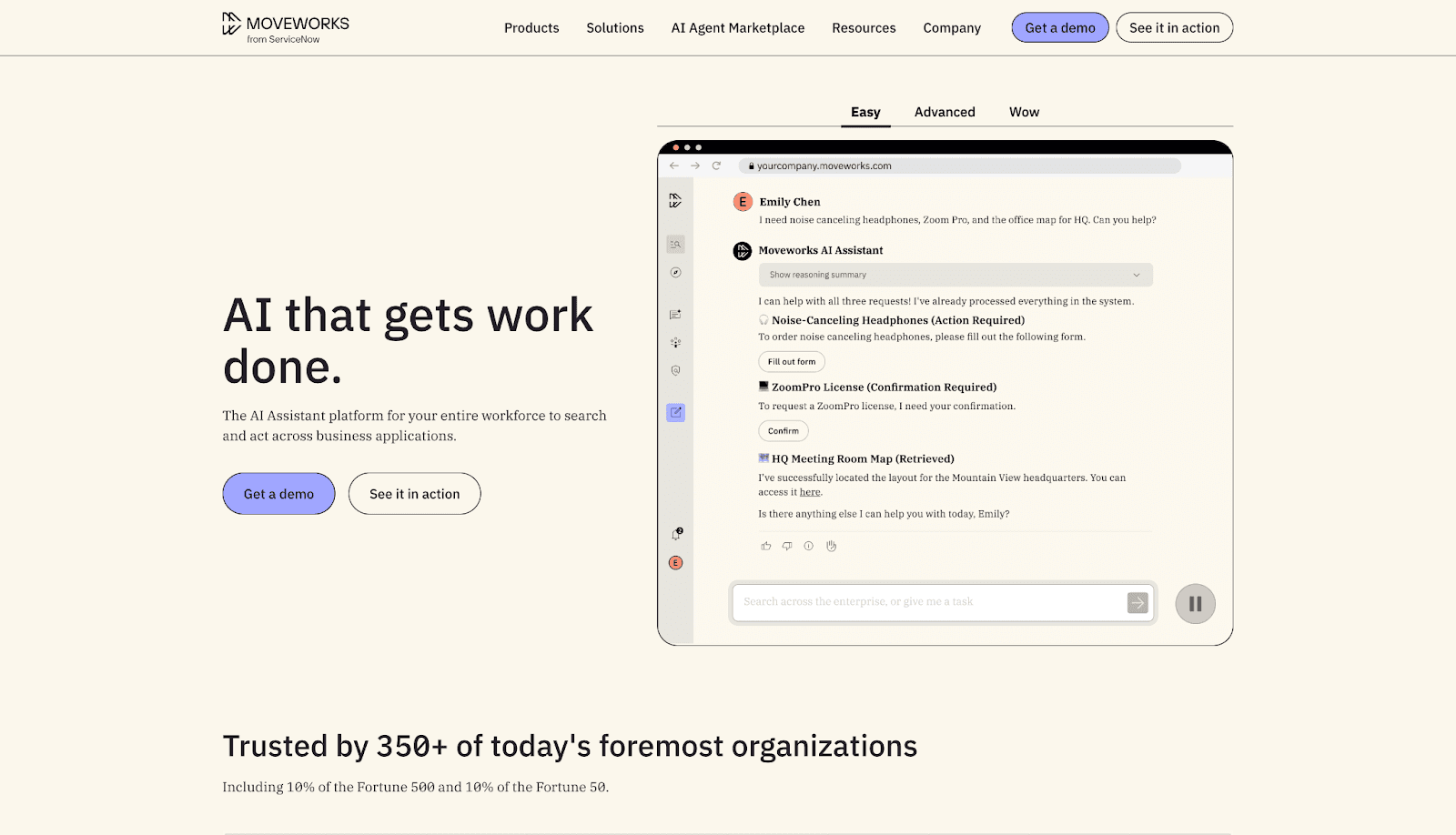Click the sparkle chat icon in sidebar
The width and height of the screenshot is (1456, 835).
[x=675, y=315]
